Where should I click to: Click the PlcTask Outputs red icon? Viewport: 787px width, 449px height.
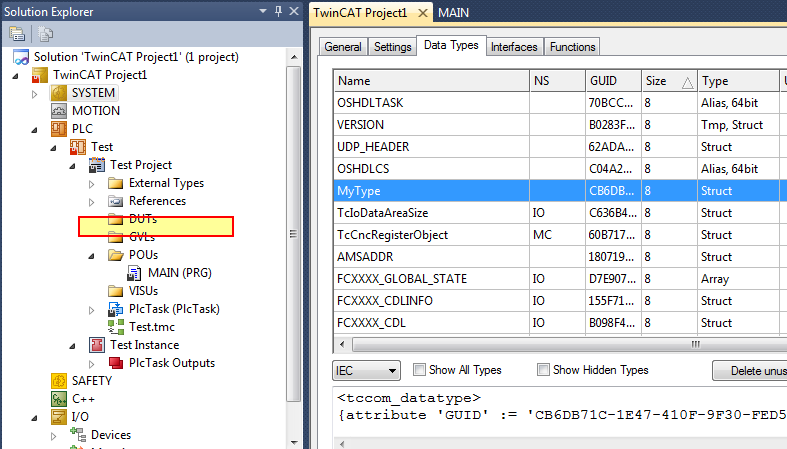point(115,363)
